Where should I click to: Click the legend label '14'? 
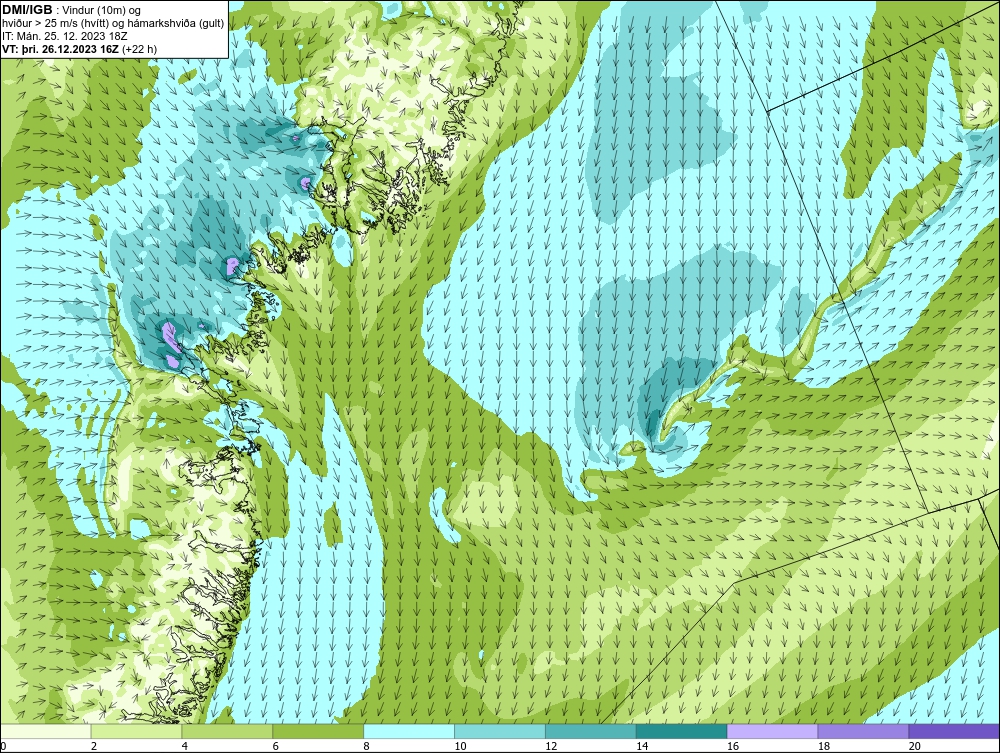642,746
